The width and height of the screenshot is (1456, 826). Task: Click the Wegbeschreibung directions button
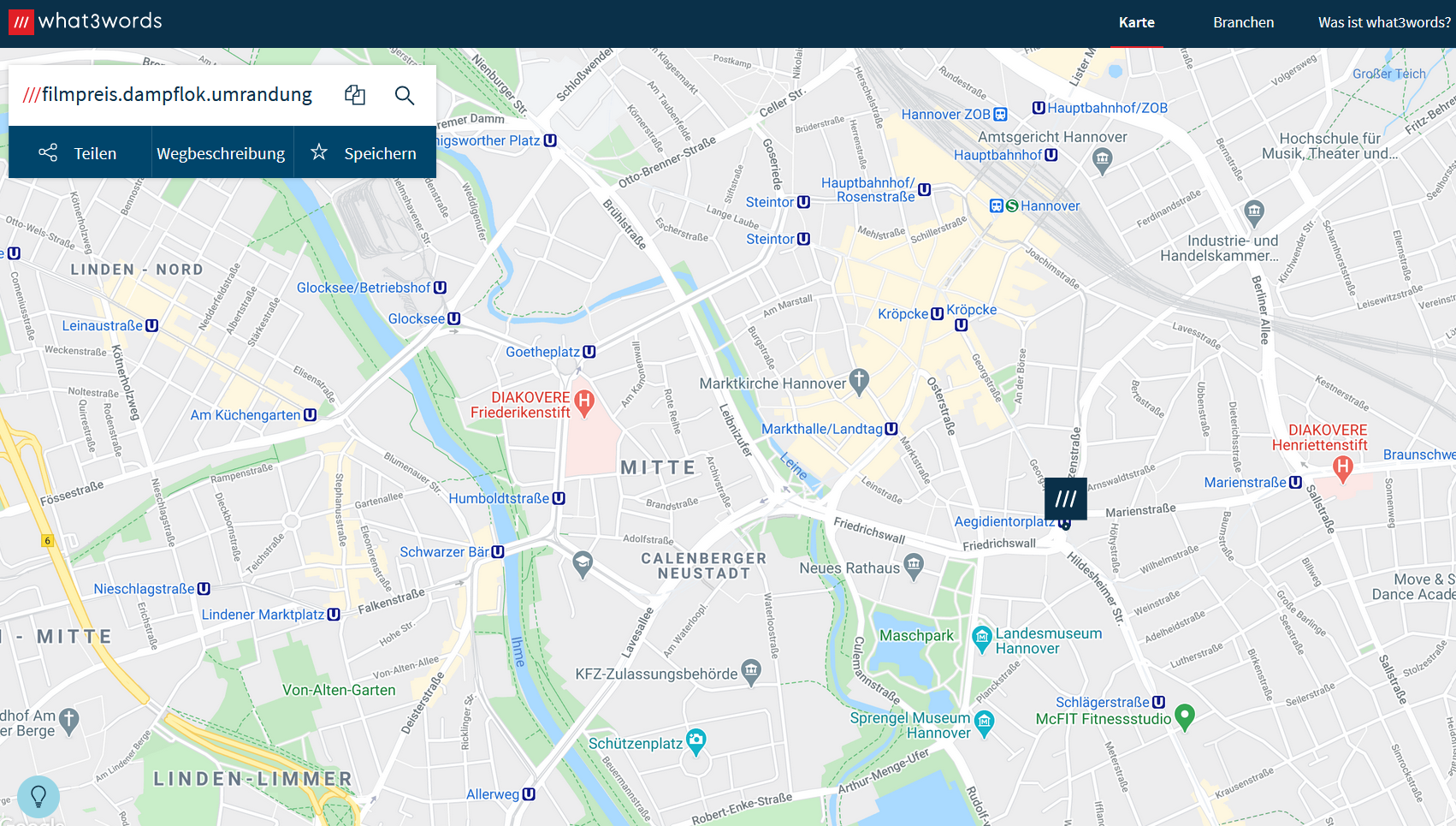tap(222, 153)
